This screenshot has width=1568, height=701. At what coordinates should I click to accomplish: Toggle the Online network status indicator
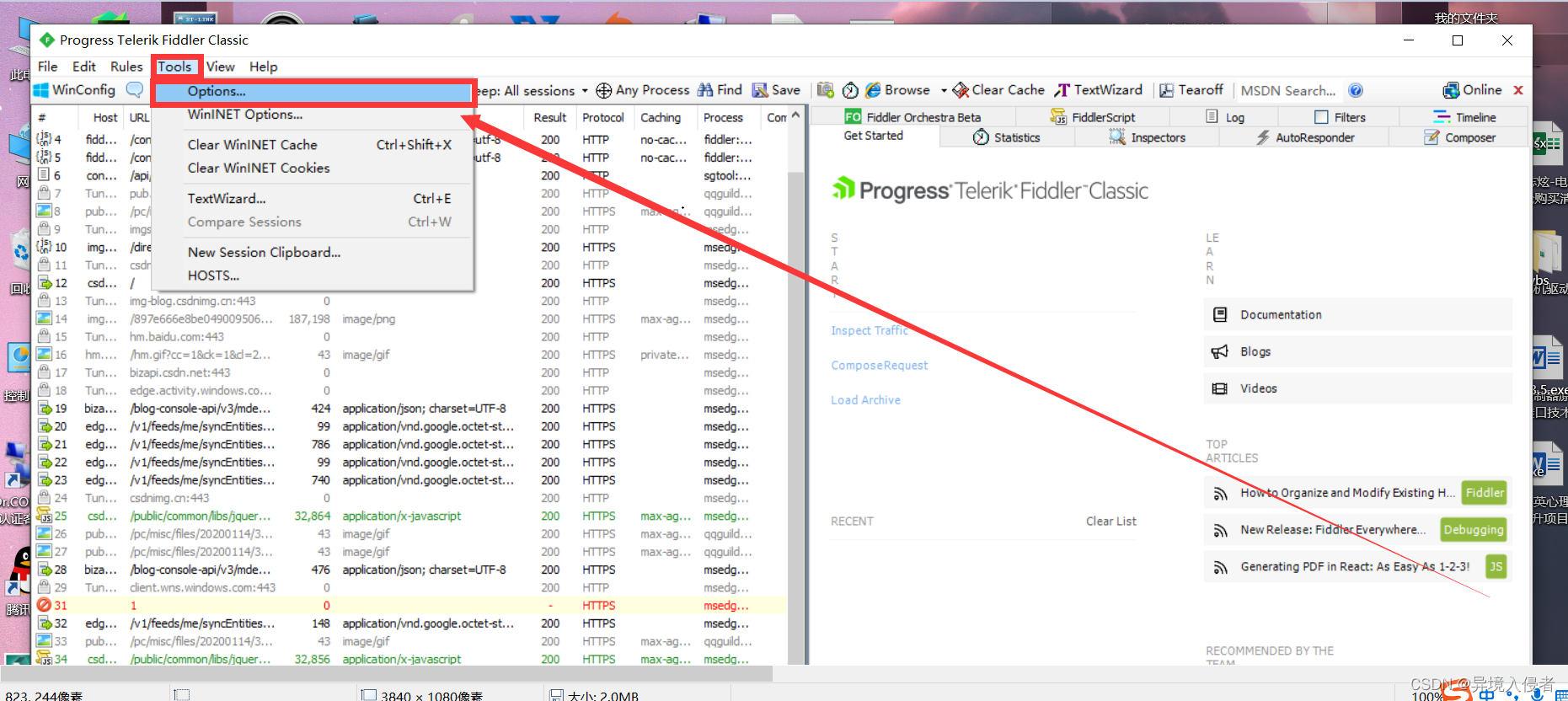pos(1472,90)
